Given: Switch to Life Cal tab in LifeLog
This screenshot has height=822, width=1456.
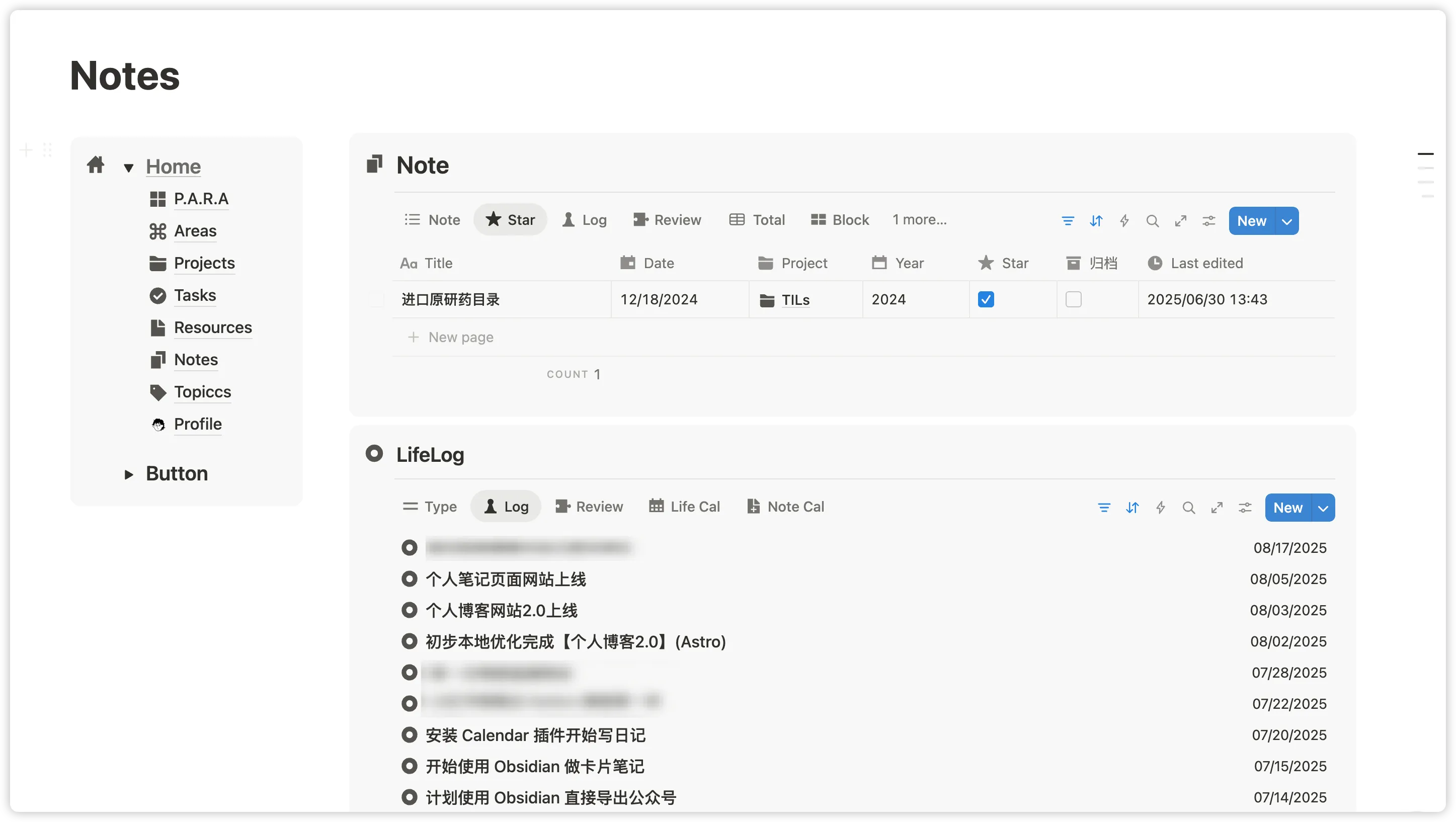Looking at the screenshot, I should point(684,507).
